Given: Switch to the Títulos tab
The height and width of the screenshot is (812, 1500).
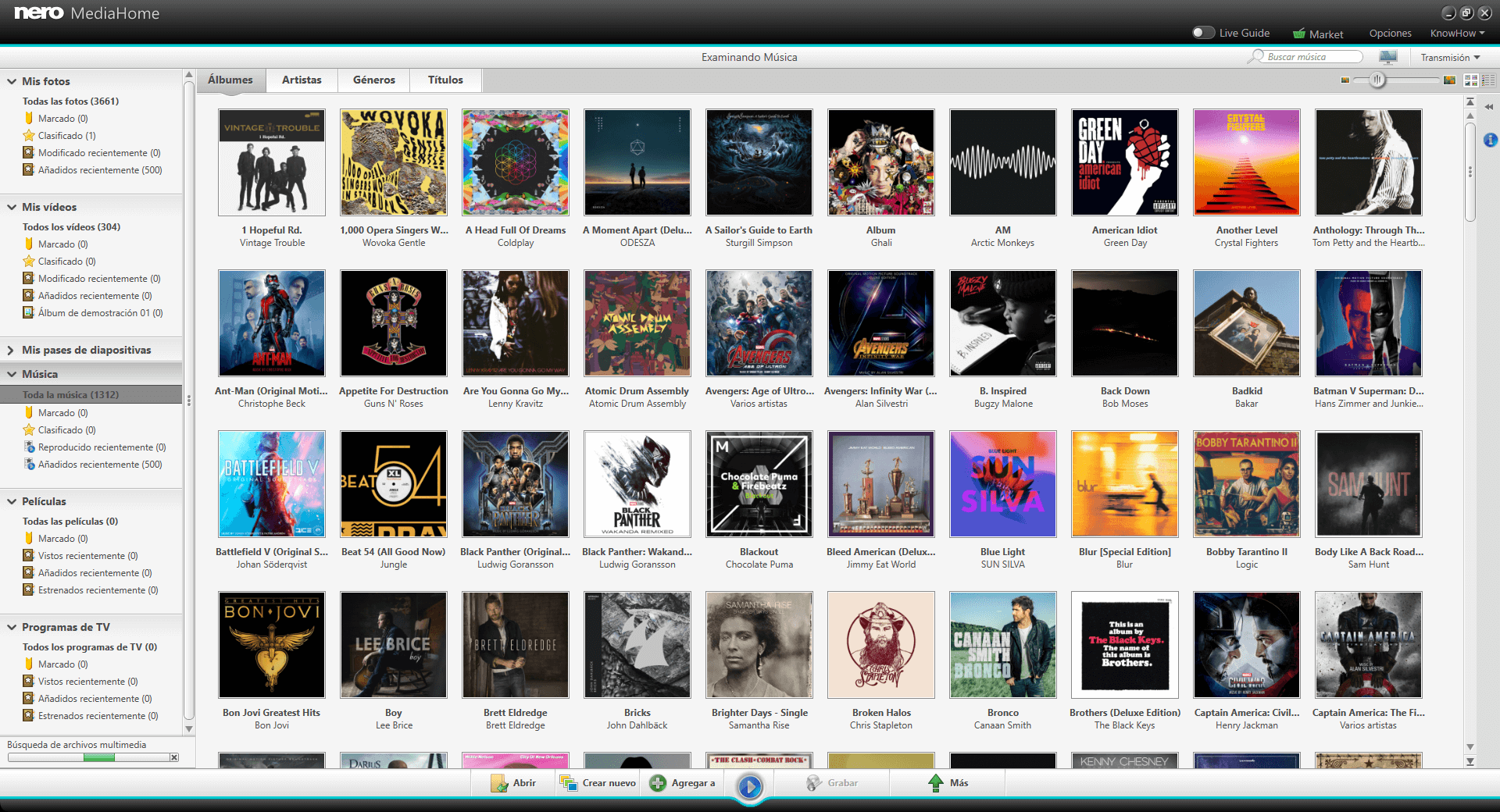Looking at the screenshot, I should pos(445,80).
